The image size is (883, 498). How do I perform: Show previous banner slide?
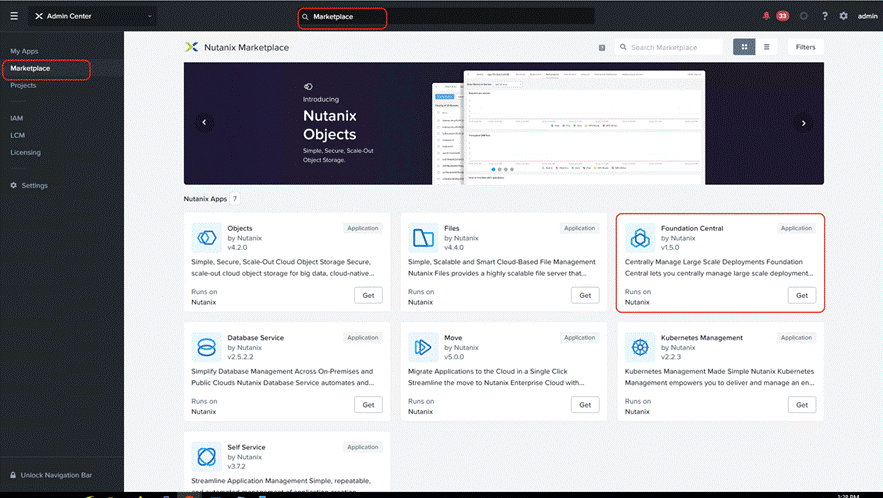coord(204,122)
